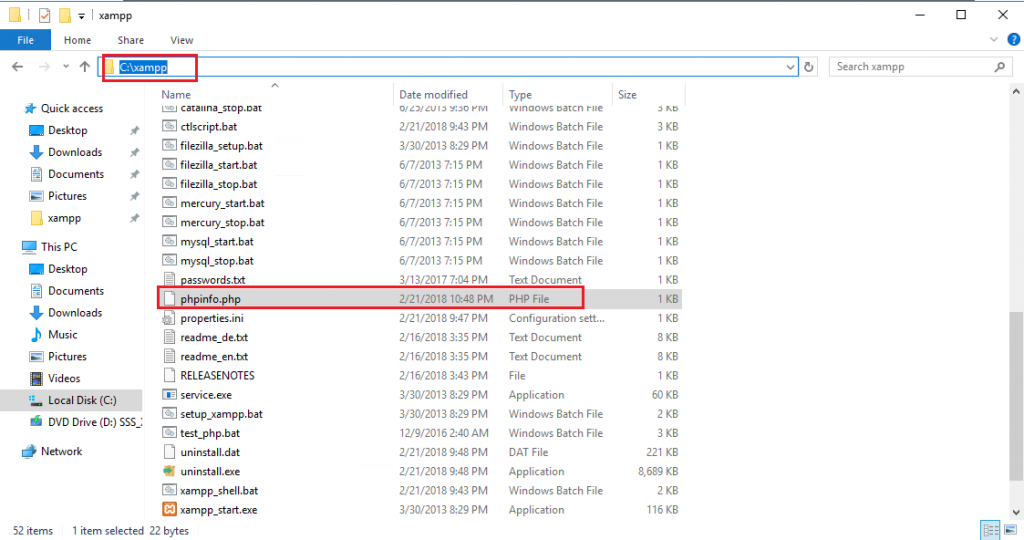Click the Quick access star icon
The width and height of the screenshot is (1024, 540).
click(29, 108)
